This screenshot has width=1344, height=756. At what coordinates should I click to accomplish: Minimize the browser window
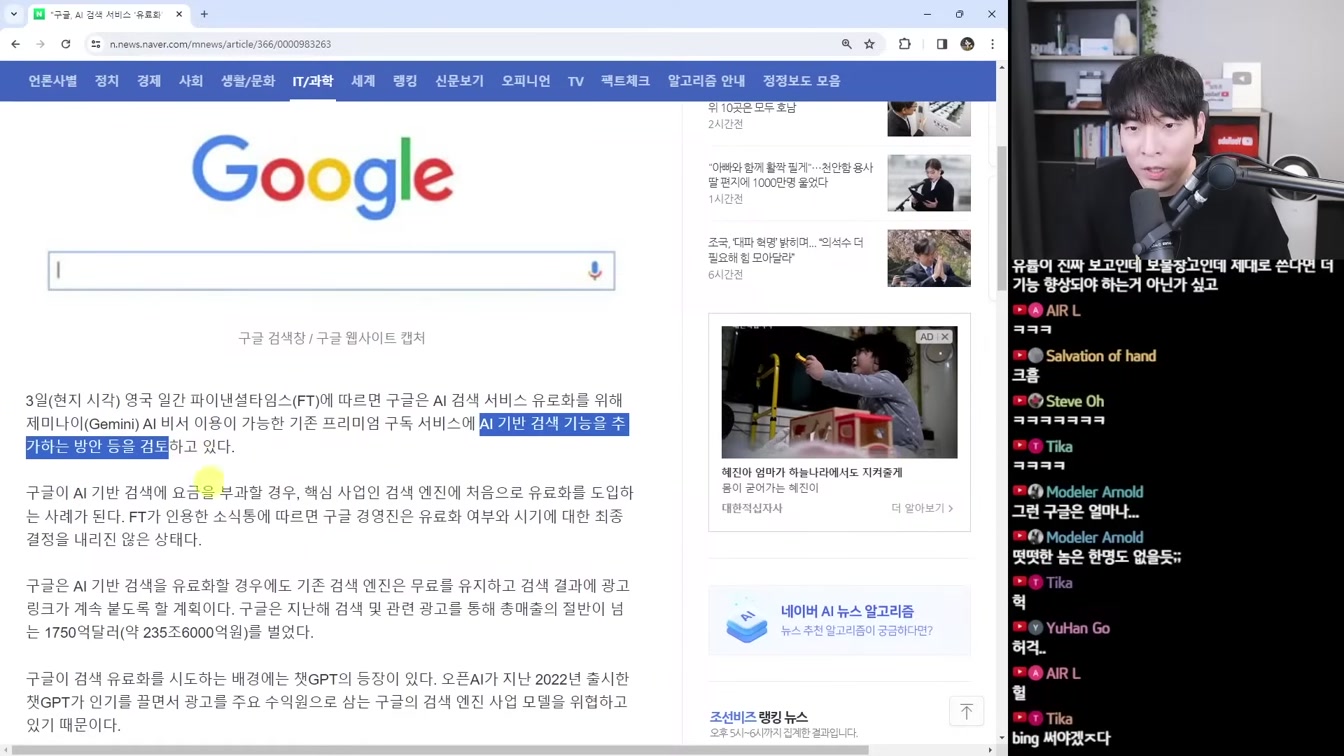click(927, 14)
